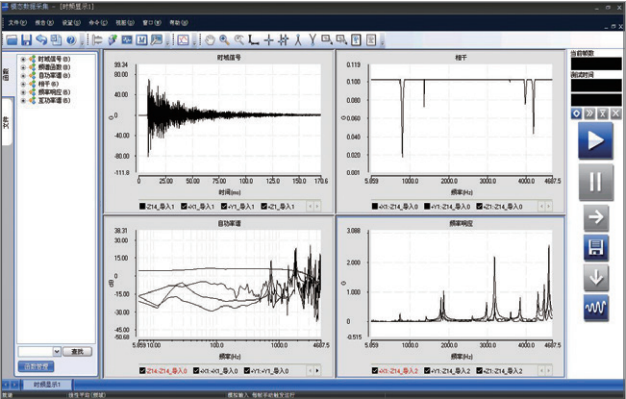The height and width of the screenshot is (399, 626).
Task: Click the blue floppy disk save icon in top toolbar
Action: 27,40
